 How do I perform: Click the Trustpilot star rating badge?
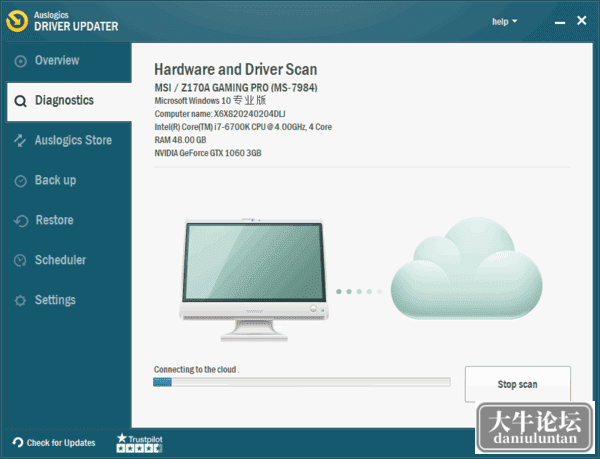click(x=140, y=443)
